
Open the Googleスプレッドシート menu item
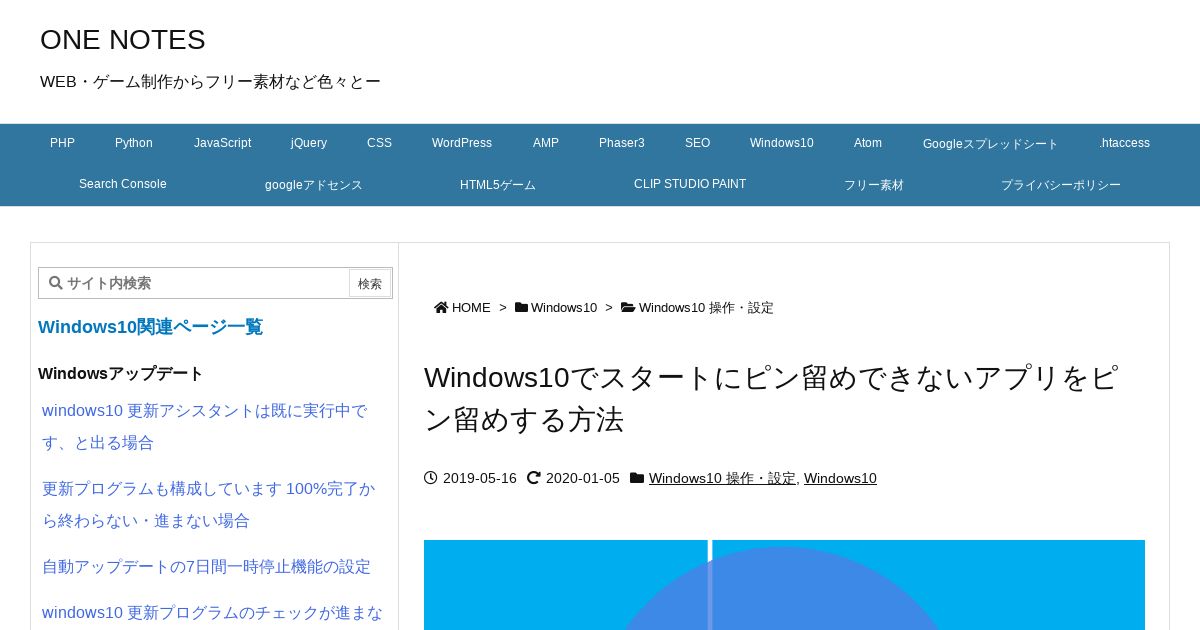(990, 144)
